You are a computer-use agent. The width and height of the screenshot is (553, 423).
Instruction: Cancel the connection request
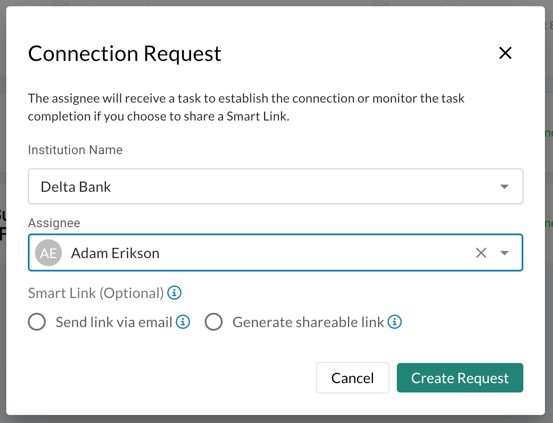point(353,378)
